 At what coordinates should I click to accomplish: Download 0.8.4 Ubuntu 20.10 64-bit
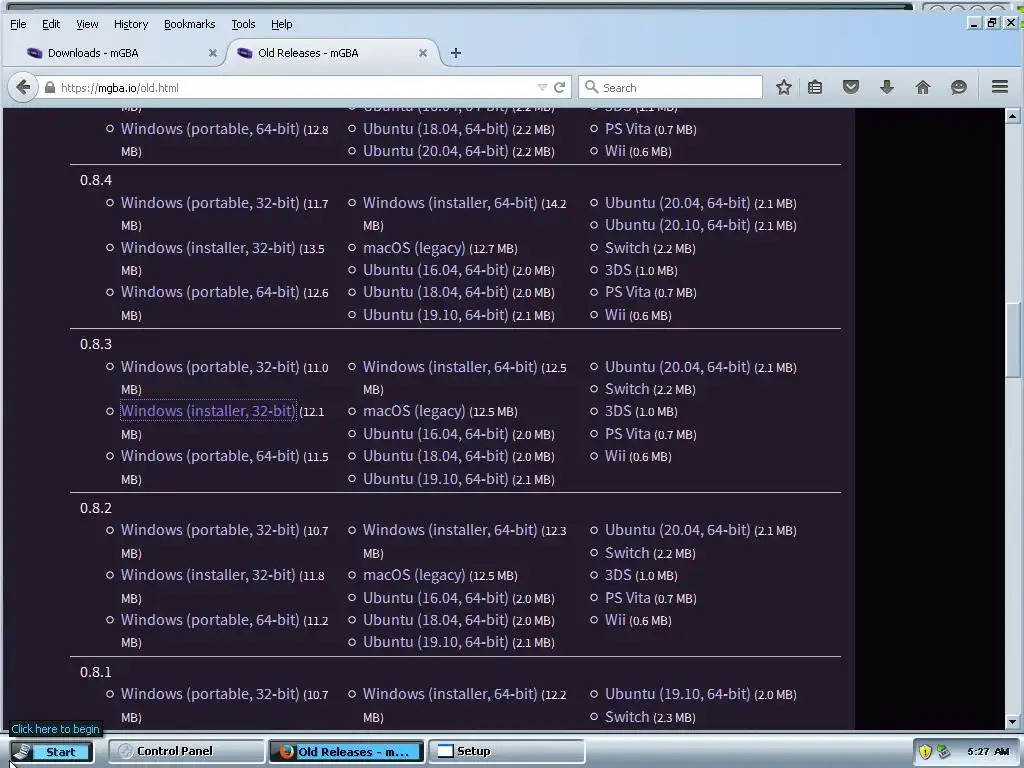click(x=677, y=225)
